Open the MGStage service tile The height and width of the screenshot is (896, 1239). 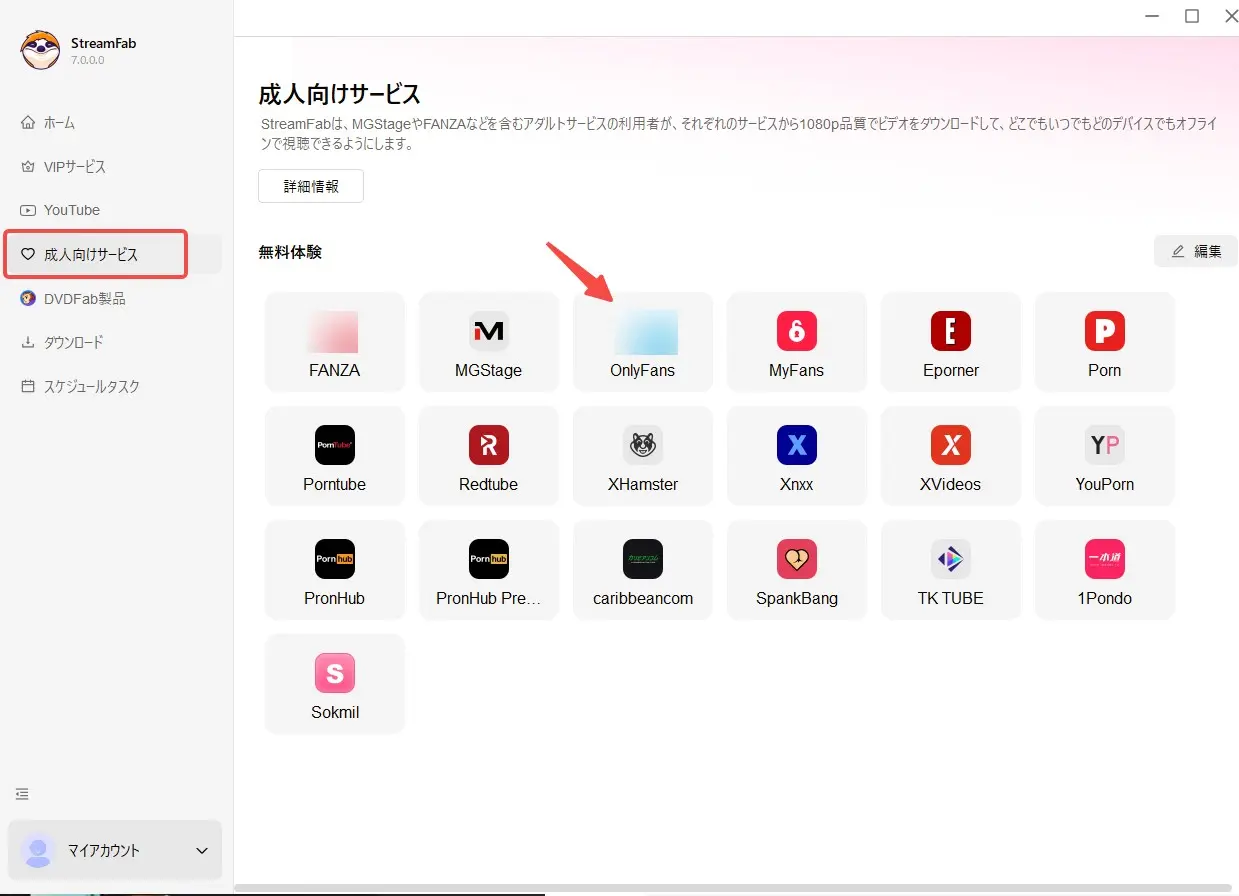click(489, 342)
